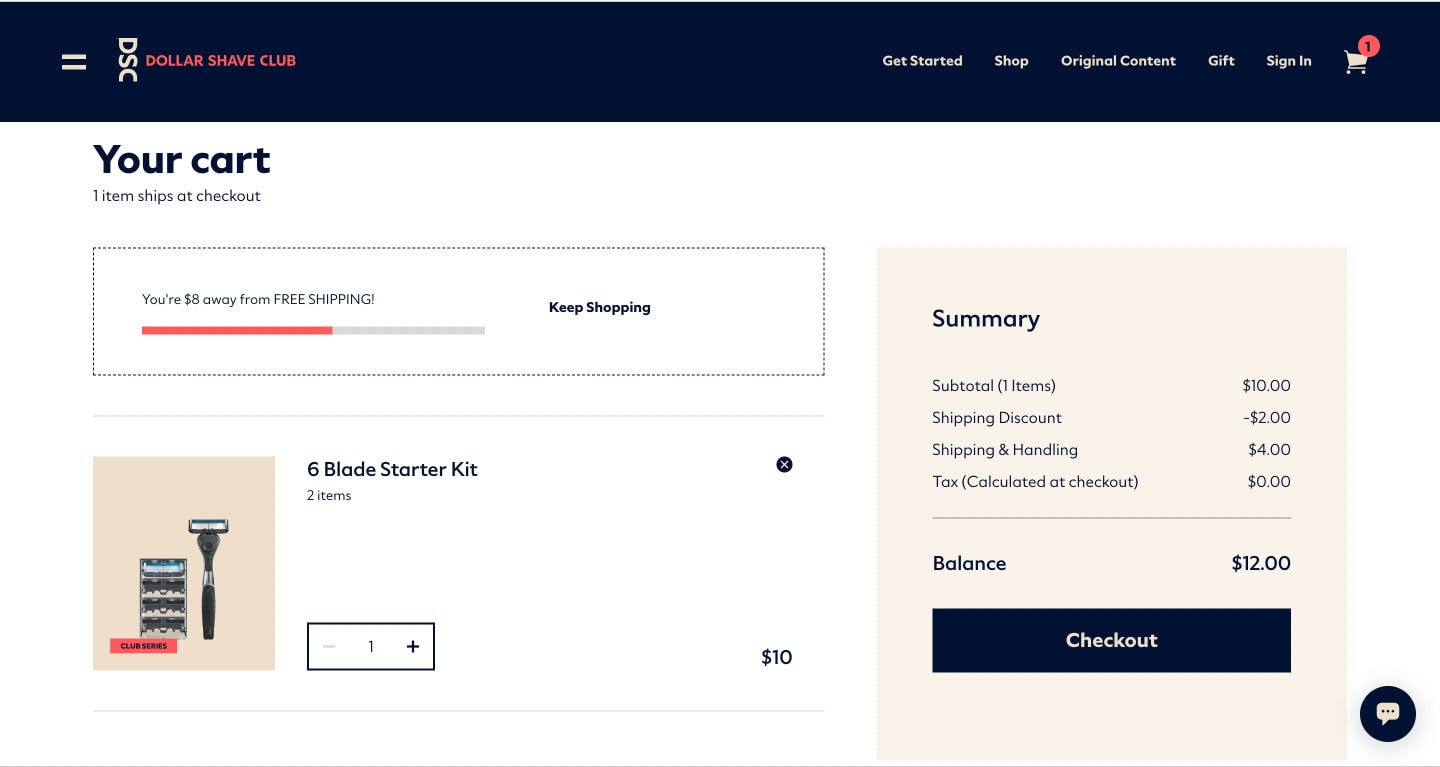The height and width of the screenshot is (767, 1440).
Task: Open the razor product thumbnail
Action: coord(184,563)
